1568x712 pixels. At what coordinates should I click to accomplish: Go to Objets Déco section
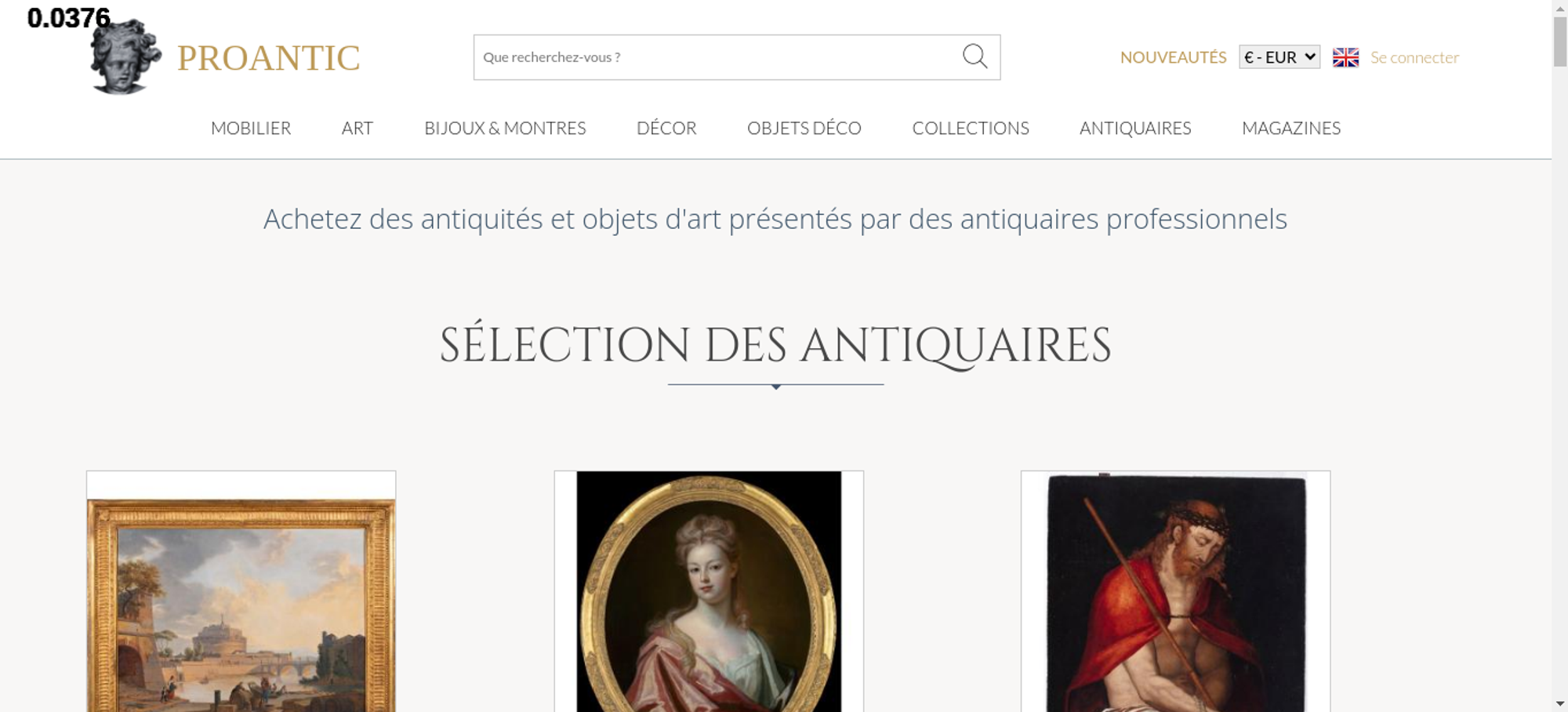coord(804,129)
